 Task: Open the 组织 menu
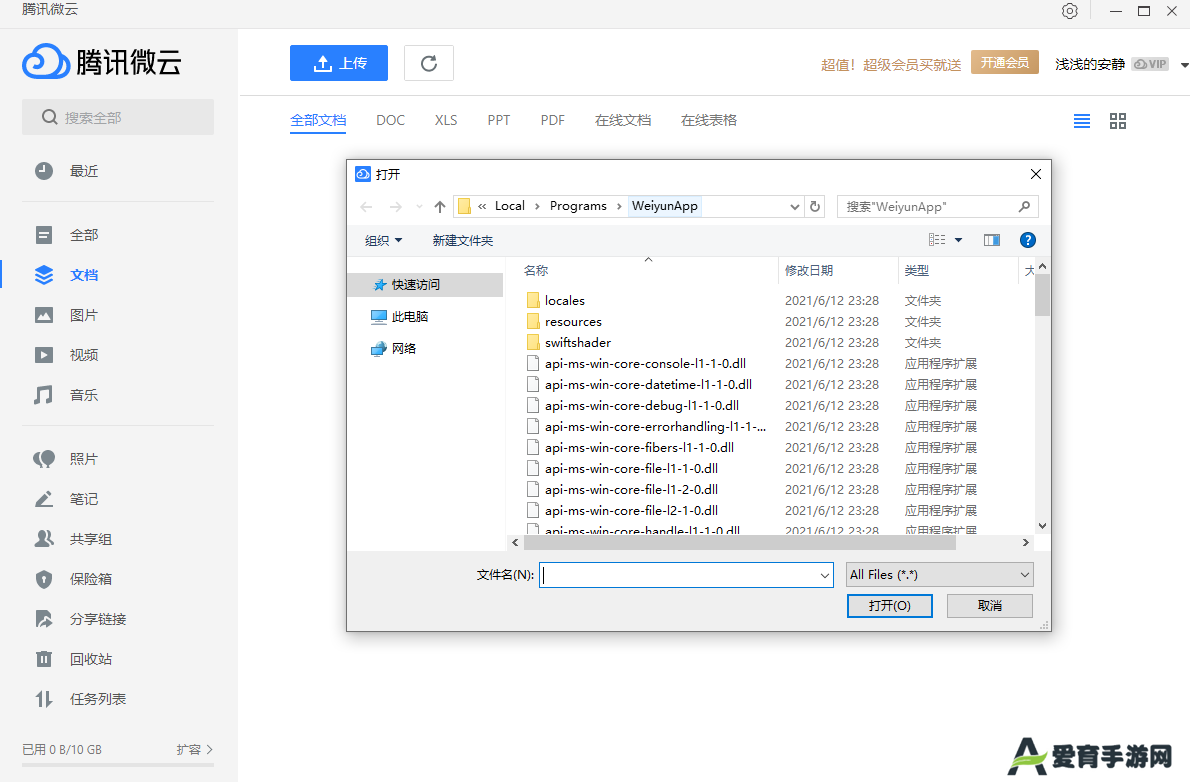click(383, 241)
